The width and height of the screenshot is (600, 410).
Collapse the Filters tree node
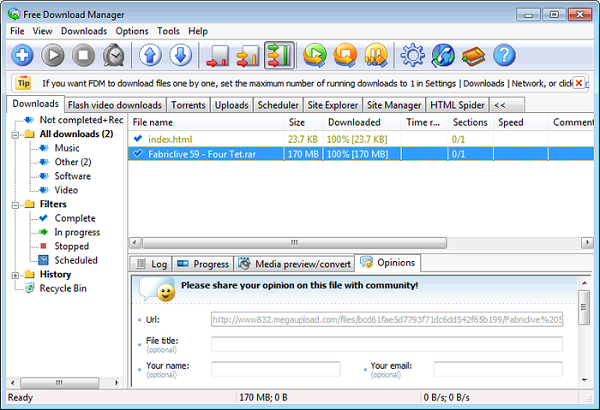point(16,204)
